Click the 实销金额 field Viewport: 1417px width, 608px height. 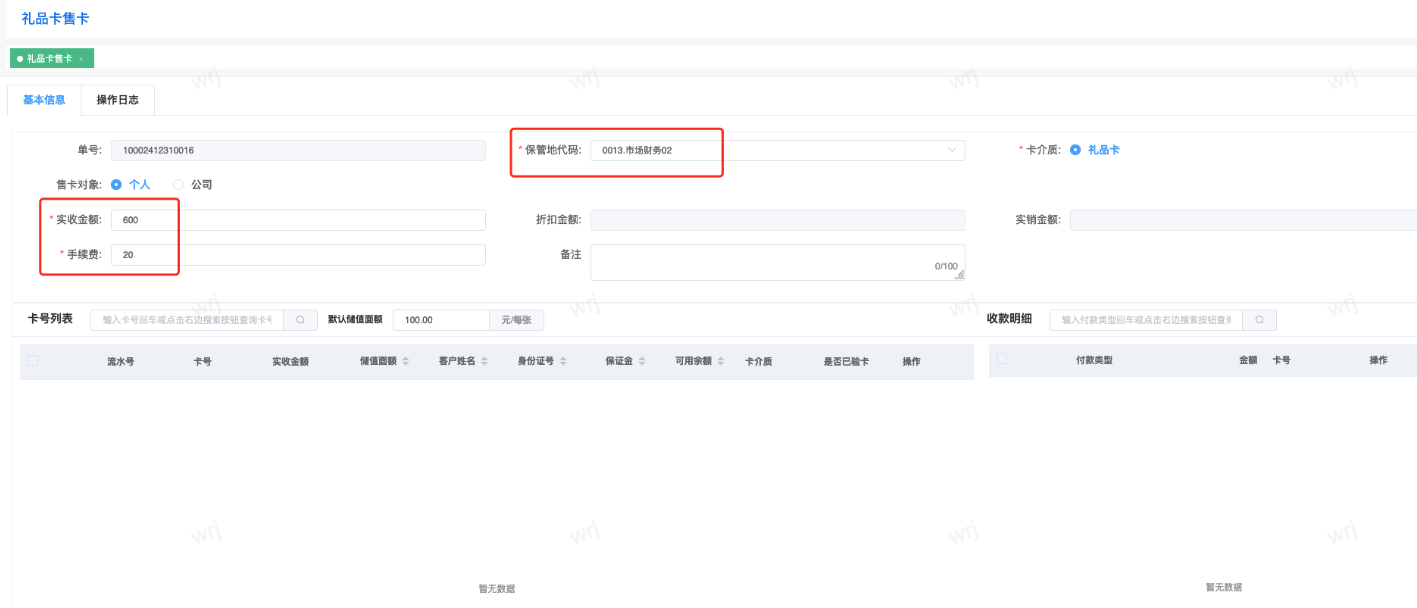pyautogui.click(x=1243, y=220)
